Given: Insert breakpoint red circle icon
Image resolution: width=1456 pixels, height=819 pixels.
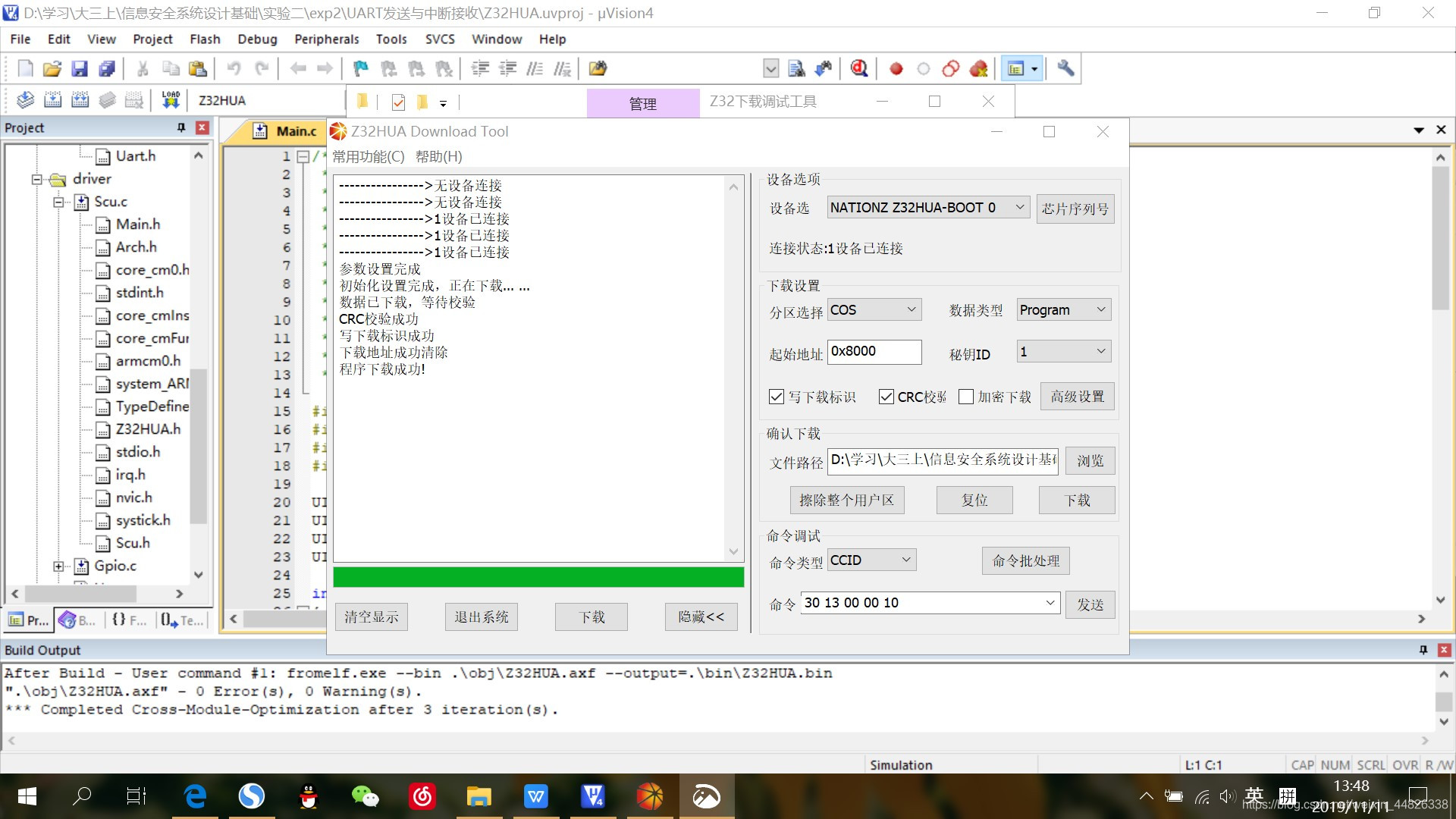Looking at the screenshot, I should click(896, 69).
